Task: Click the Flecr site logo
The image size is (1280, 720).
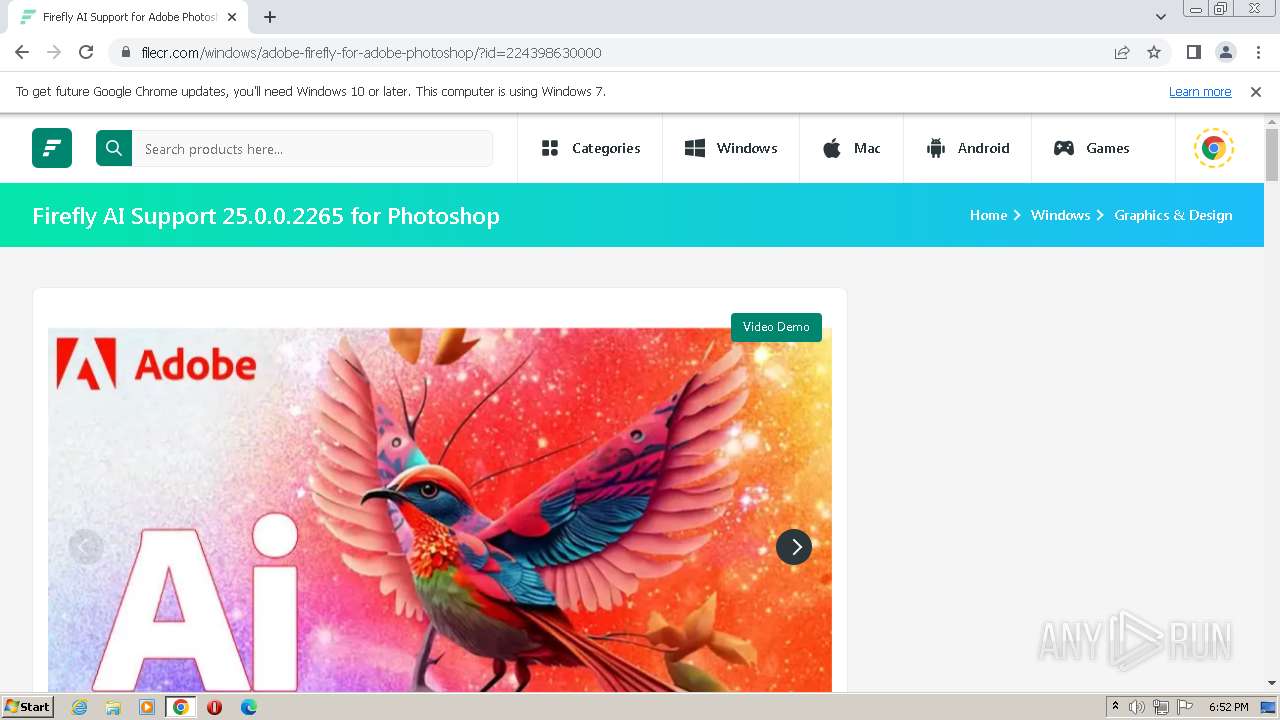Action: (52, 148)
